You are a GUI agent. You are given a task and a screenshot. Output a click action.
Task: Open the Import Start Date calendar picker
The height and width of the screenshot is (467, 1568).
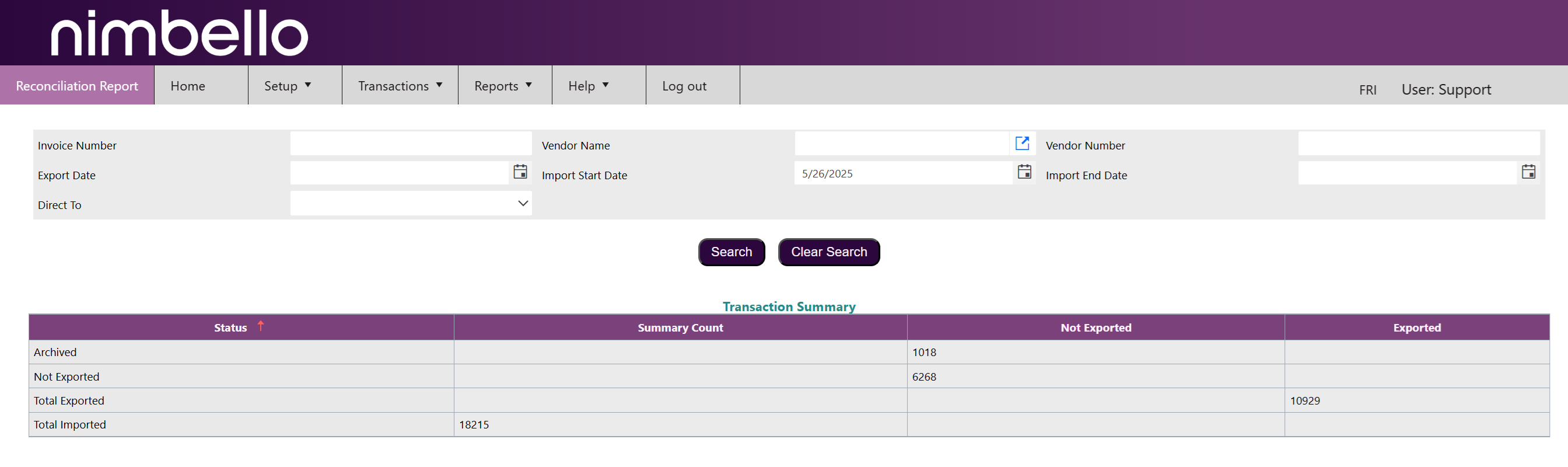1024,172
